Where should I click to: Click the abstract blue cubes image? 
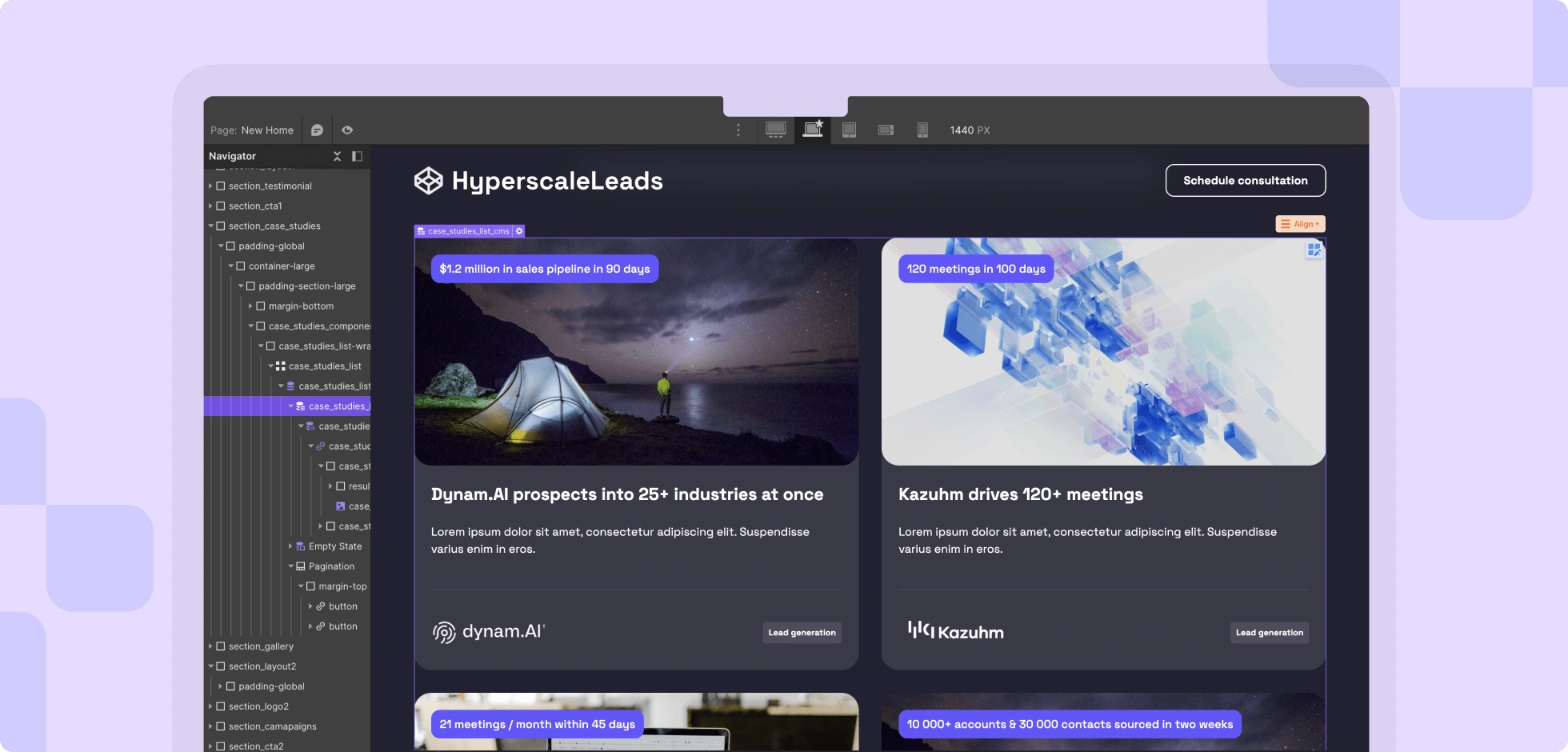point(1103,352)
